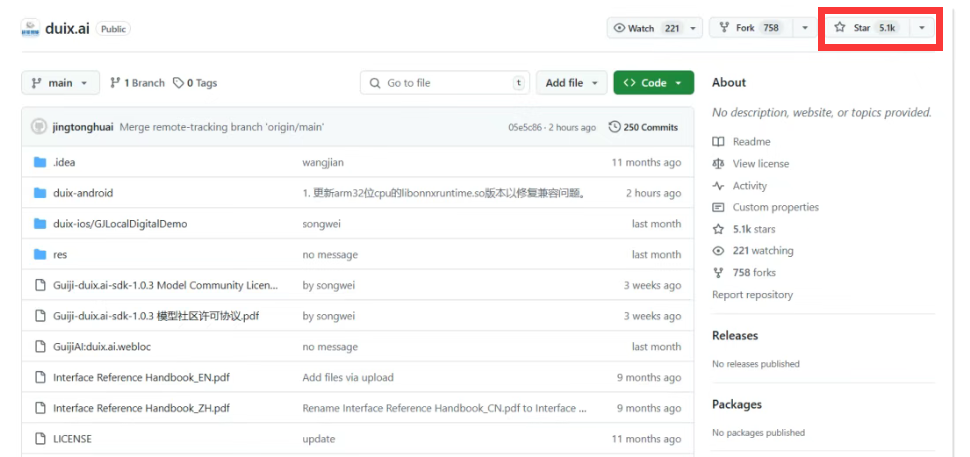970x457 pixels.
Task: Focus the Go to file search field
Action: coord(445,83)
